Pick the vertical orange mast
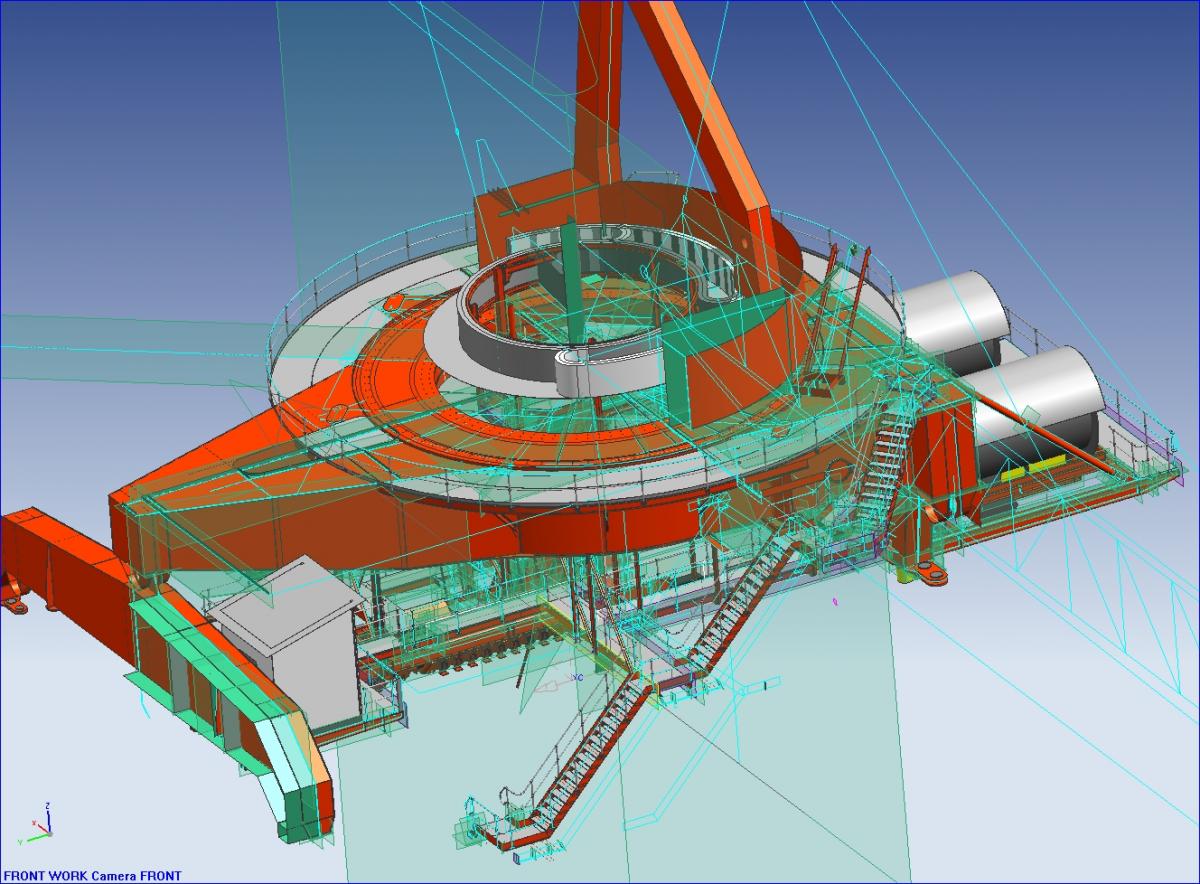This screenshot has height=884, width=1200. tap(598, 90)
